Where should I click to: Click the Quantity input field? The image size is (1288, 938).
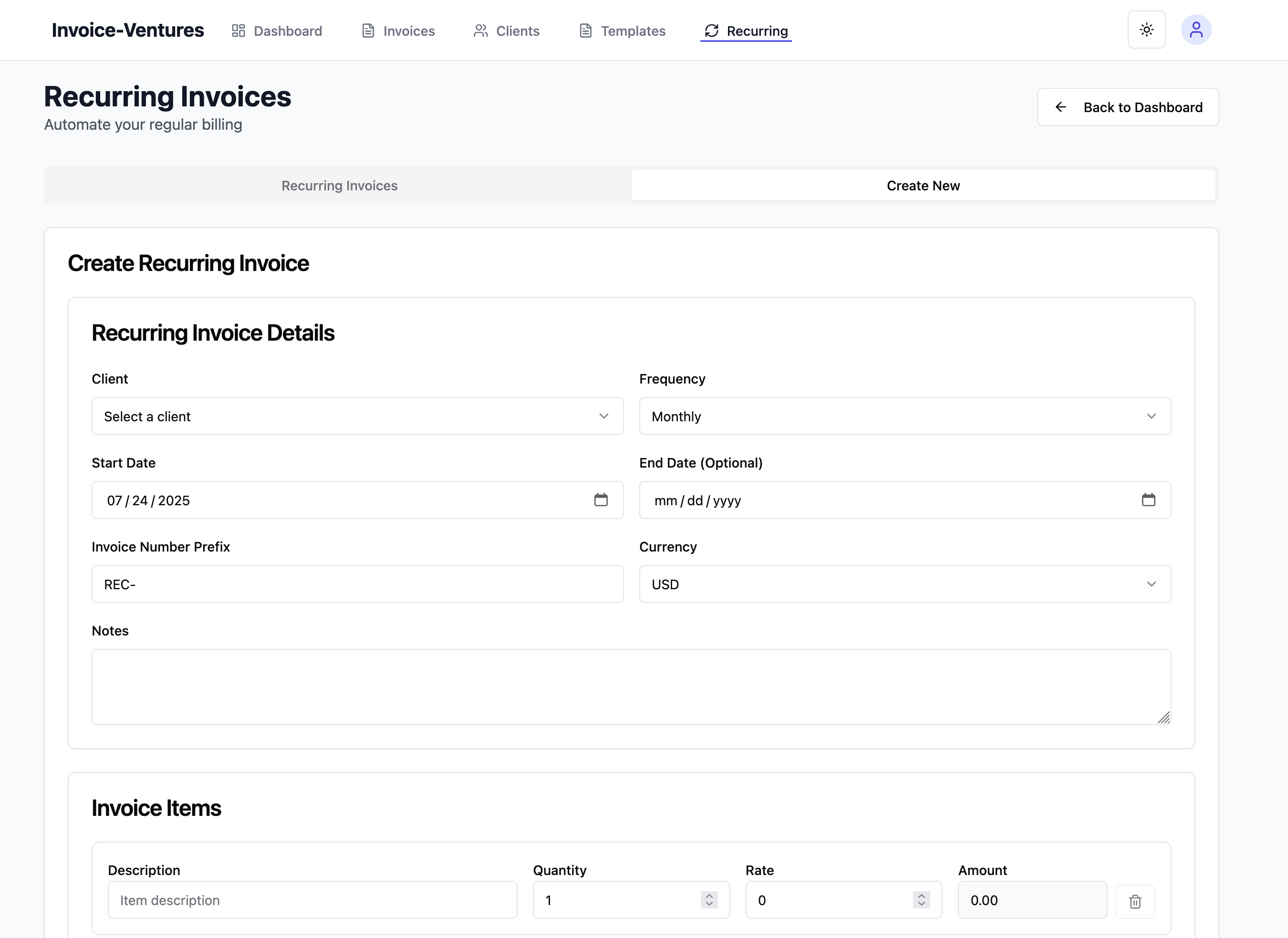click(x=631, y=900)
